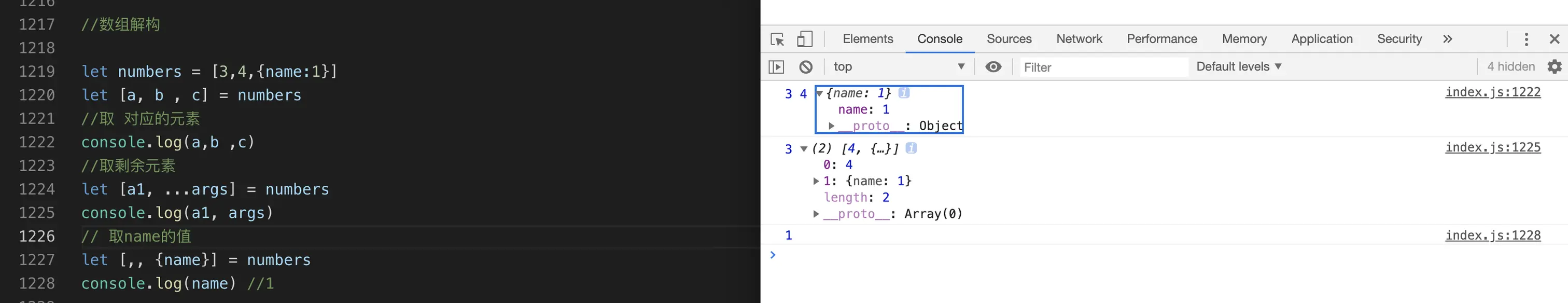This screenshot has height=303, width=1568.
Task: Toggle the live expression eye icon
Action: [993, 67]
